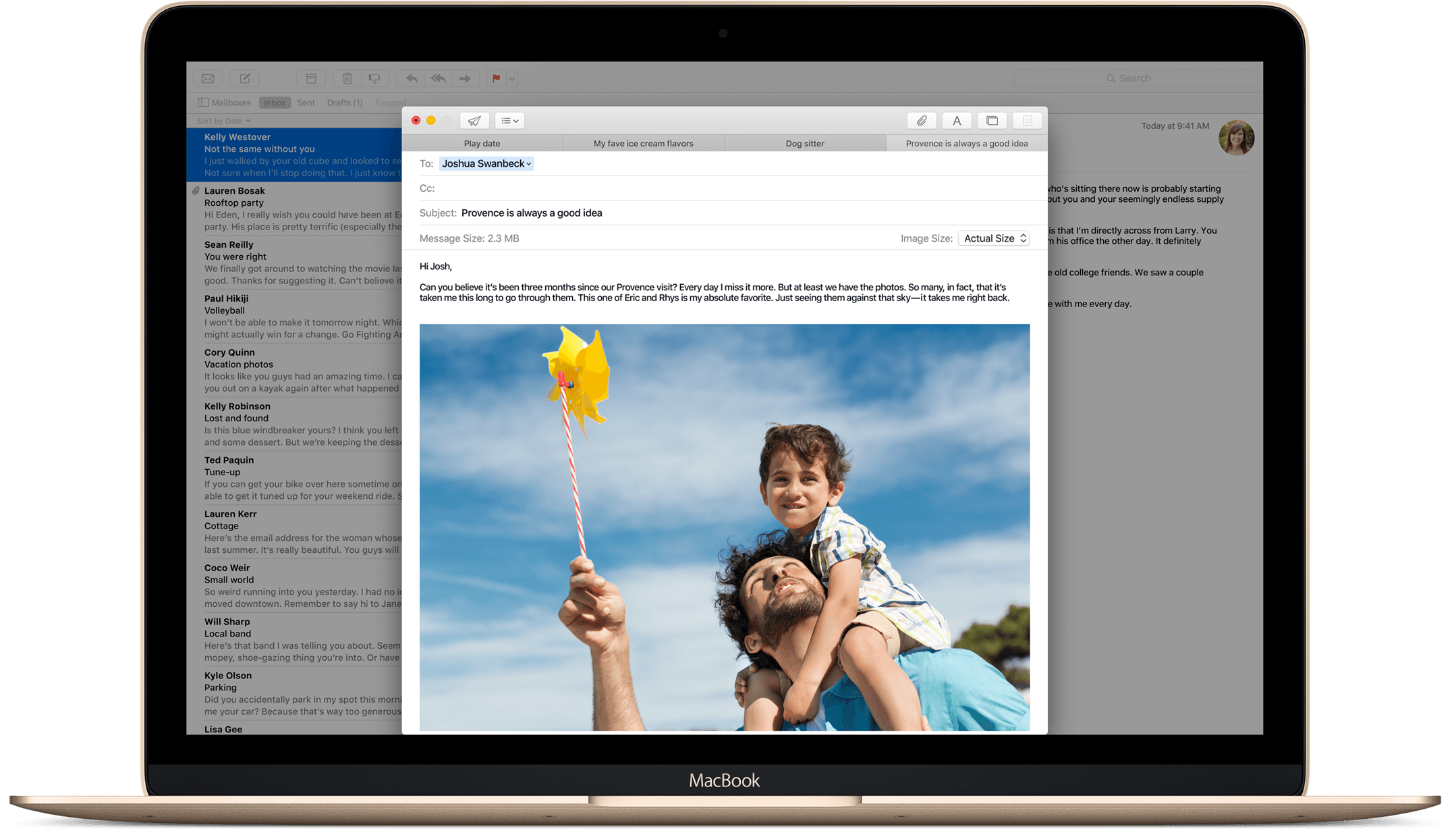Image resolution: width=1456 pixels, height=833 pixels.
Task: Click the Search field in toolbar
Action: (1135, 78)
